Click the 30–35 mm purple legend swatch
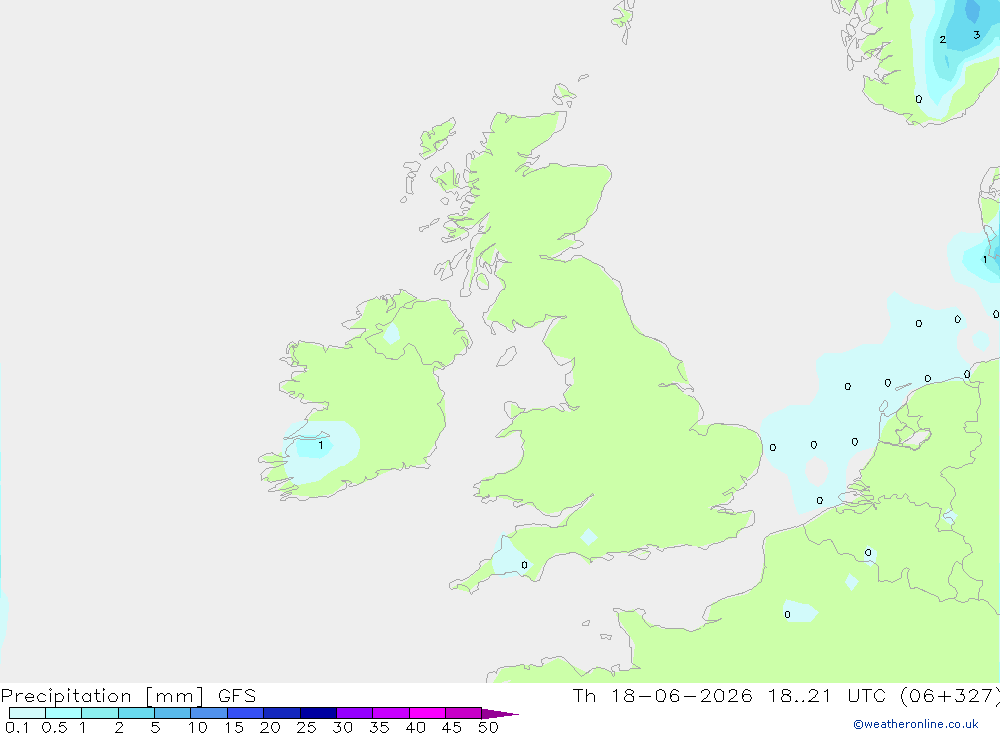The image size is (1000, 733). pyautogui.click(x=354, y=713)
